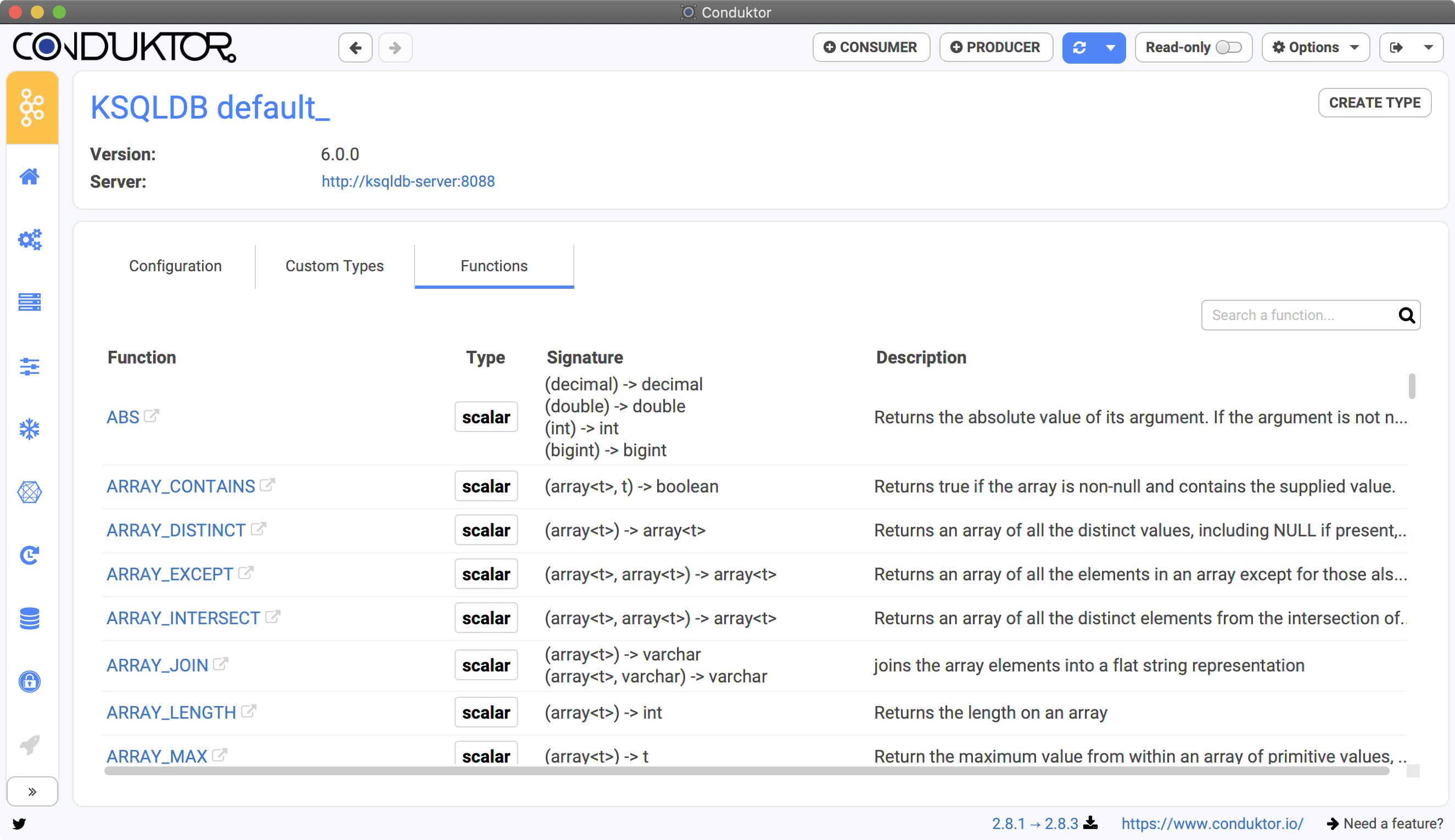The height and width of the screenshot is (840, 1455).
Task: Open the ARRAY_EXCEPT function link
Action: click(170, 574)
